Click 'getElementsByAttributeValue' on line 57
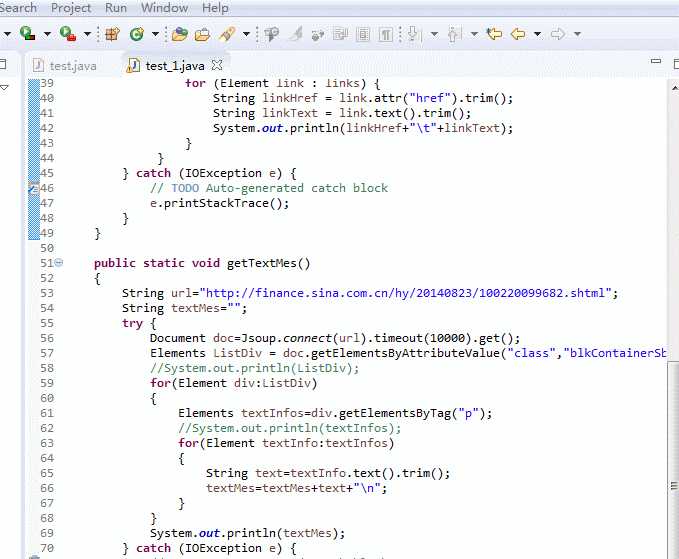Screen dimensions: 679x559 pyautogui.click(x=405, y=353)
